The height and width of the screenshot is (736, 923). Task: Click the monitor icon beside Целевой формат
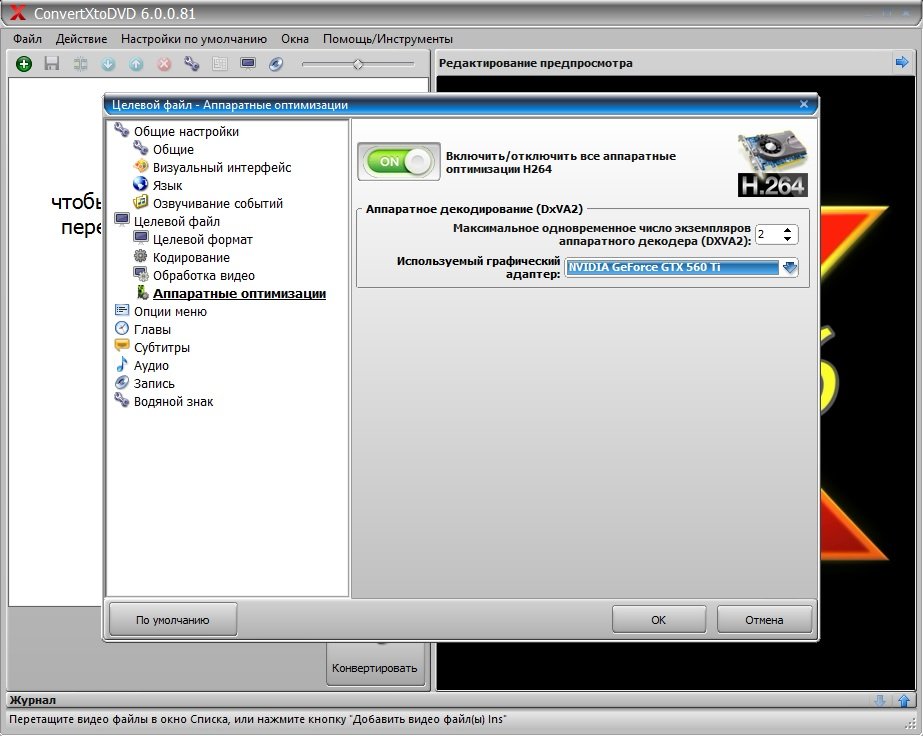click(x=140, y=238)
